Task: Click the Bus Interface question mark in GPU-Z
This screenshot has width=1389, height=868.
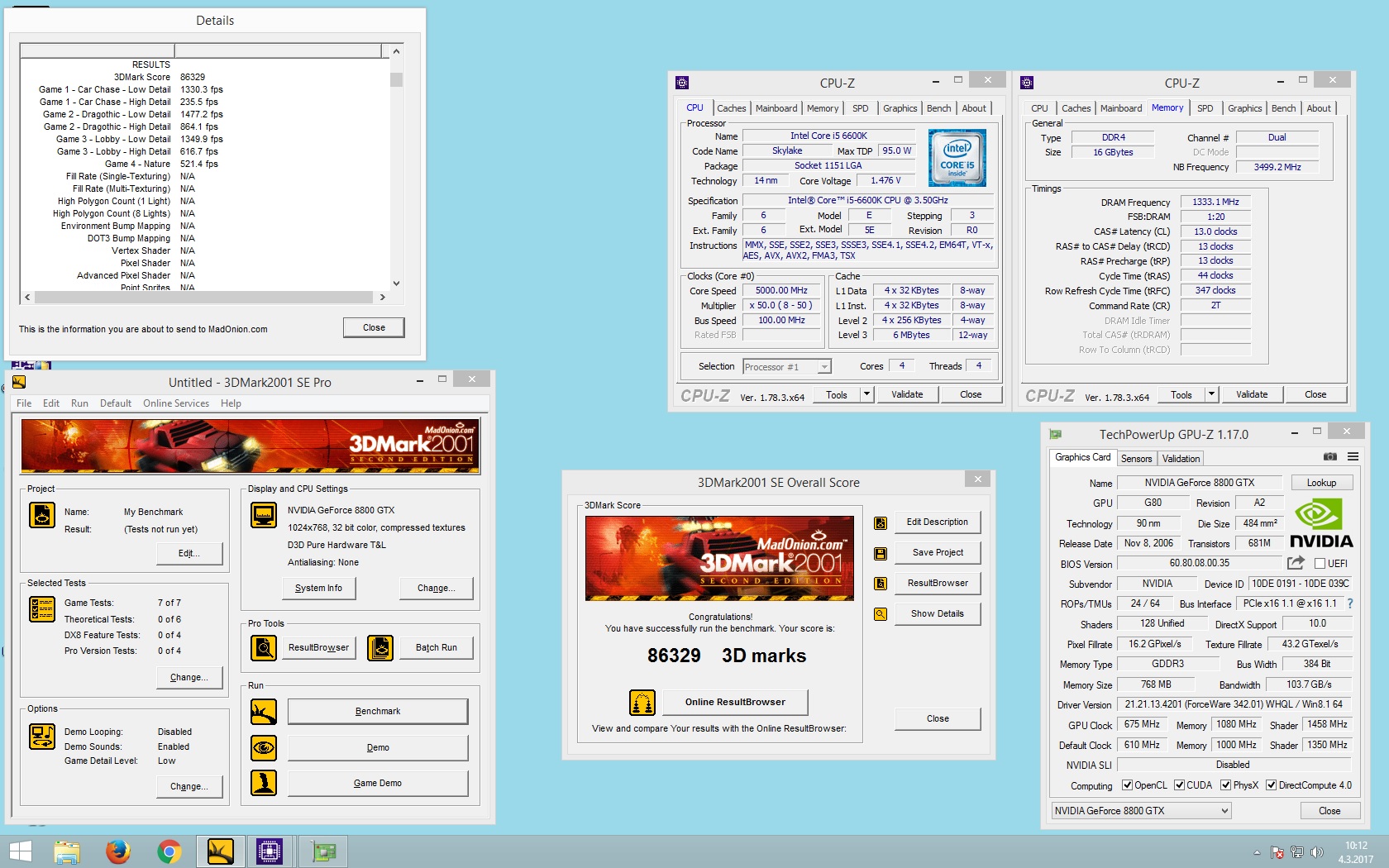Action: click(x=1350, y=603)
